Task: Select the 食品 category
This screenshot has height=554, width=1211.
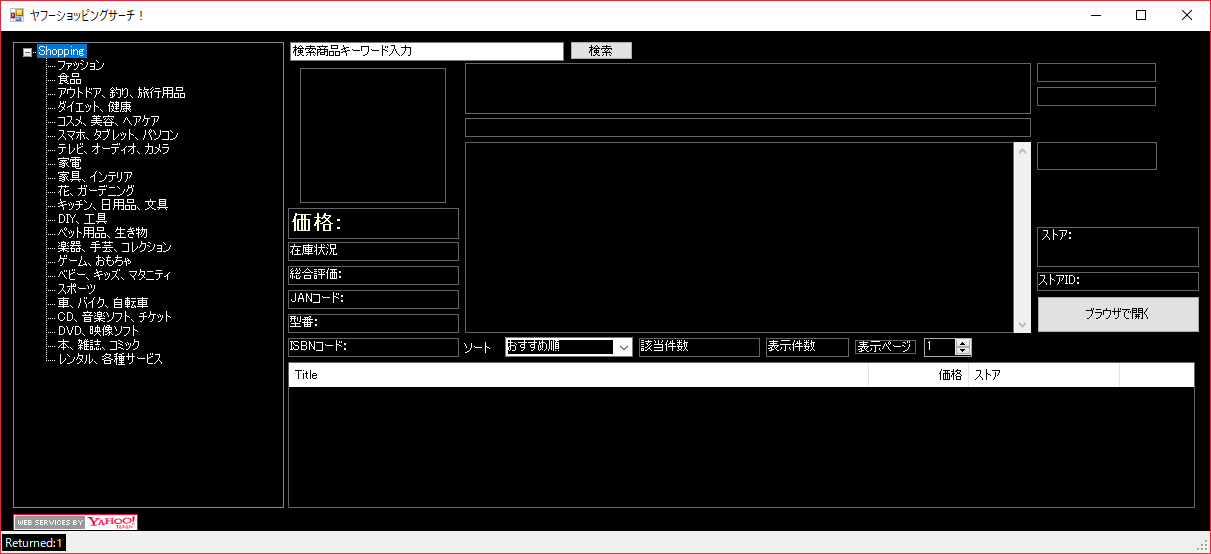Action: tap(69, 79)
